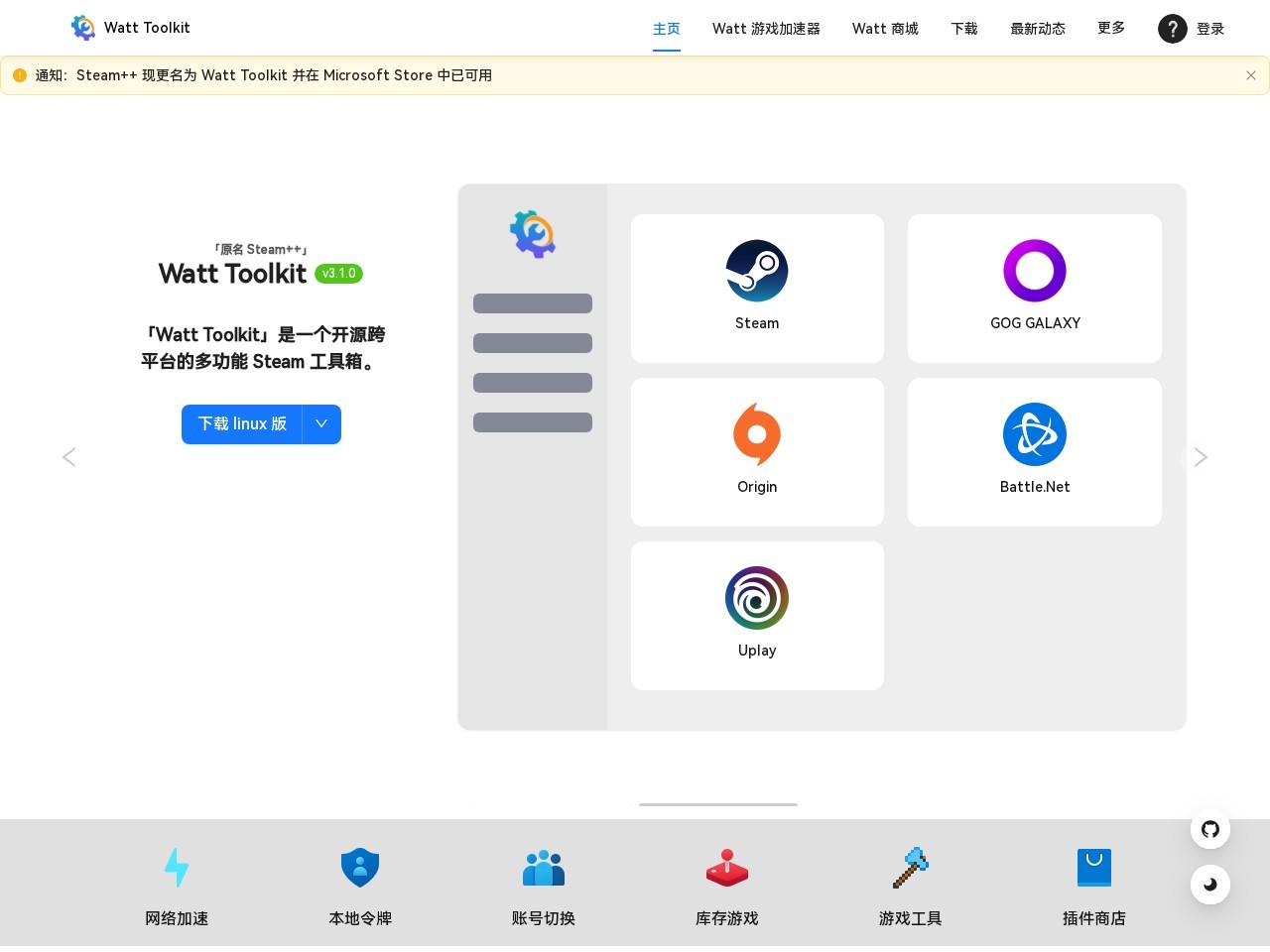Viewport: 1270px width, 952px height.
Task: Toggle dark mode with moon button
Action: tap(1210, 885)
